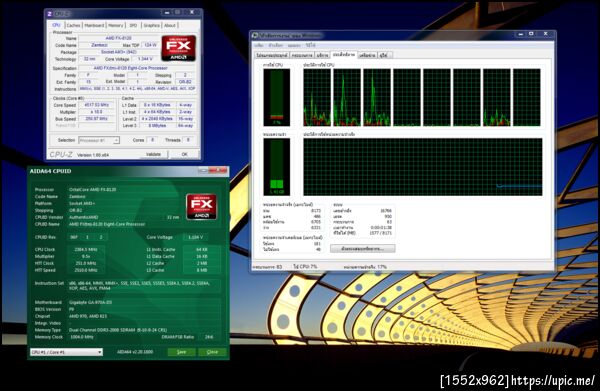The width and height of the screenshot is (600, 391).
Task: Click the Zambezi code name value in CPU-Z
Action: pos(99,45)
